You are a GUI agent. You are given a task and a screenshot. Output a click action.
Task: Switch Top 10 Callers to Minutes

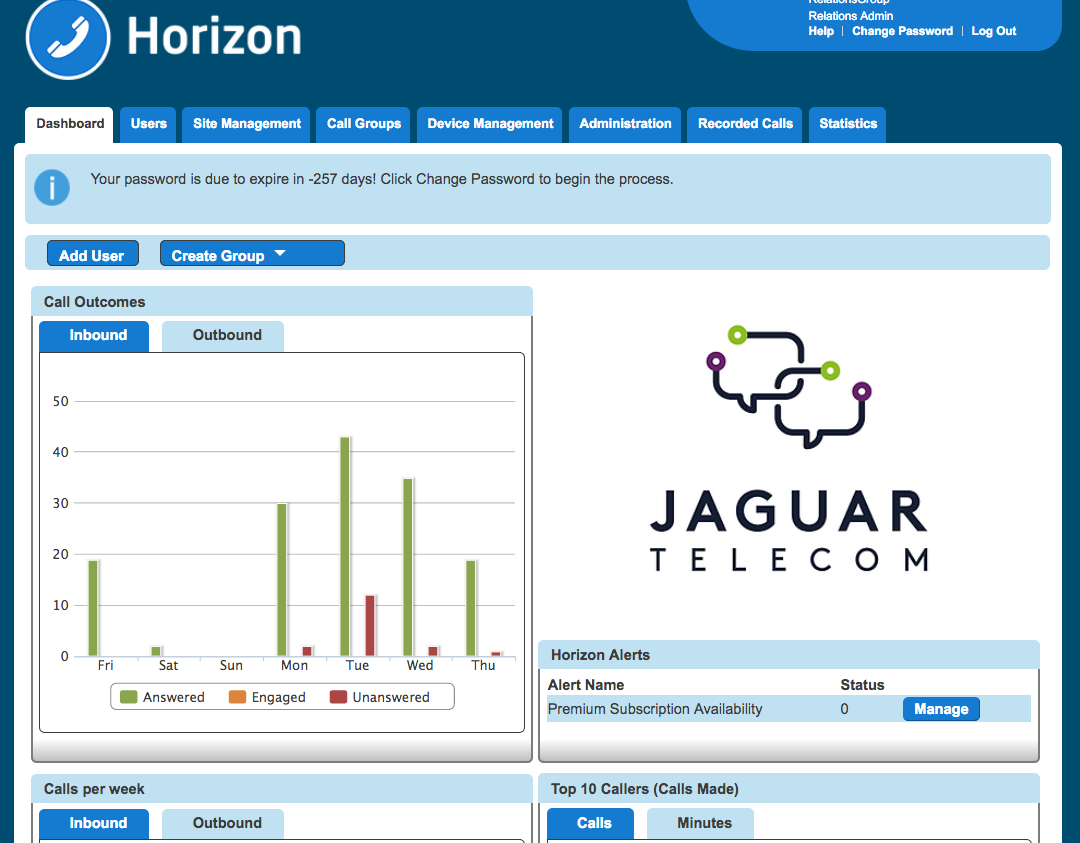click(x=704, y=823)
